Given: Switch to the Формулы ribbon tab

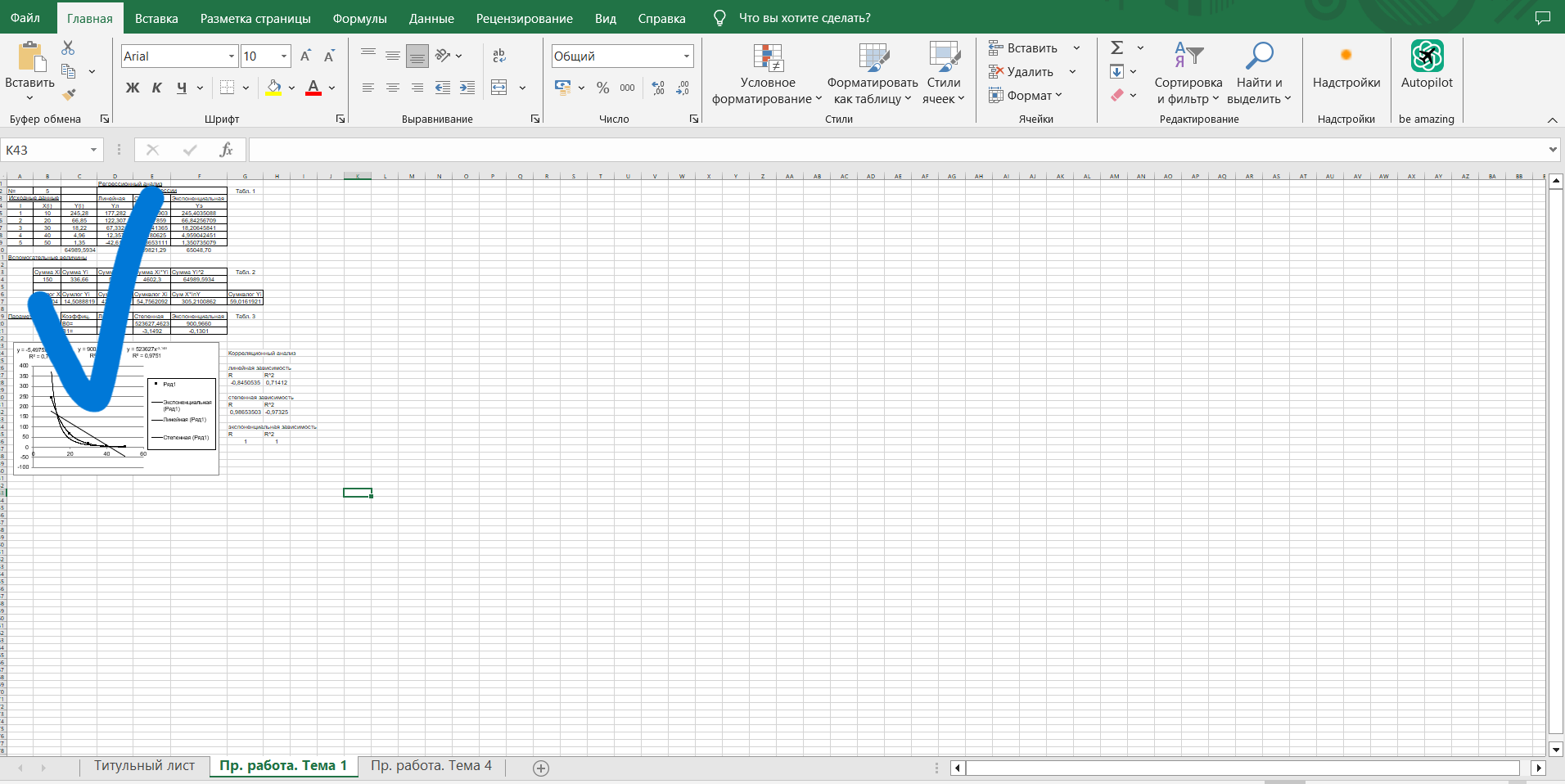Looking at the screenshot, I should pos(359,18).
